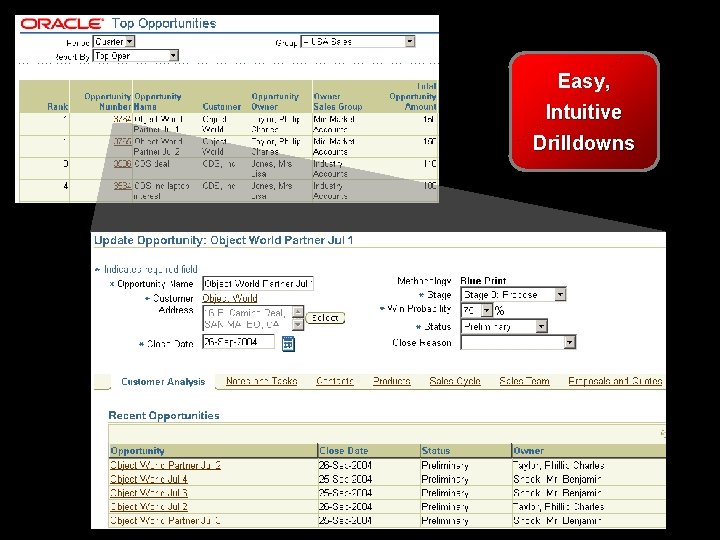720x540 pixels.
Task: Click the Rank column header
Action: click(x=57, y=107)
